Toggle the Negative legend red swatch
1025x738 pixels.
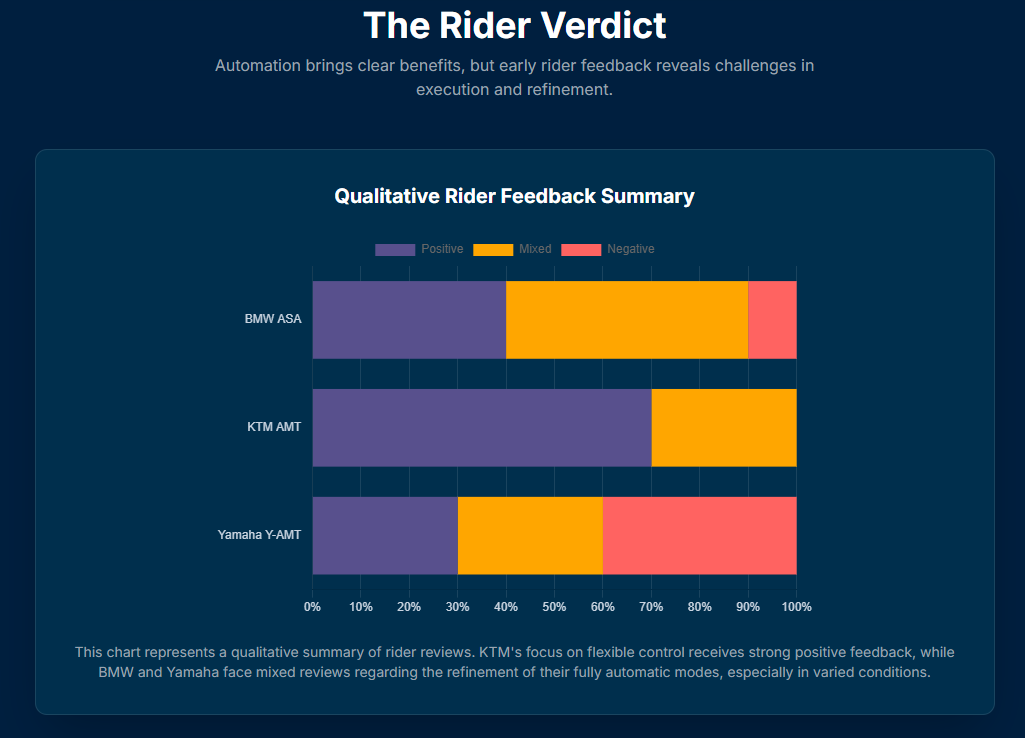pos(581,249)
